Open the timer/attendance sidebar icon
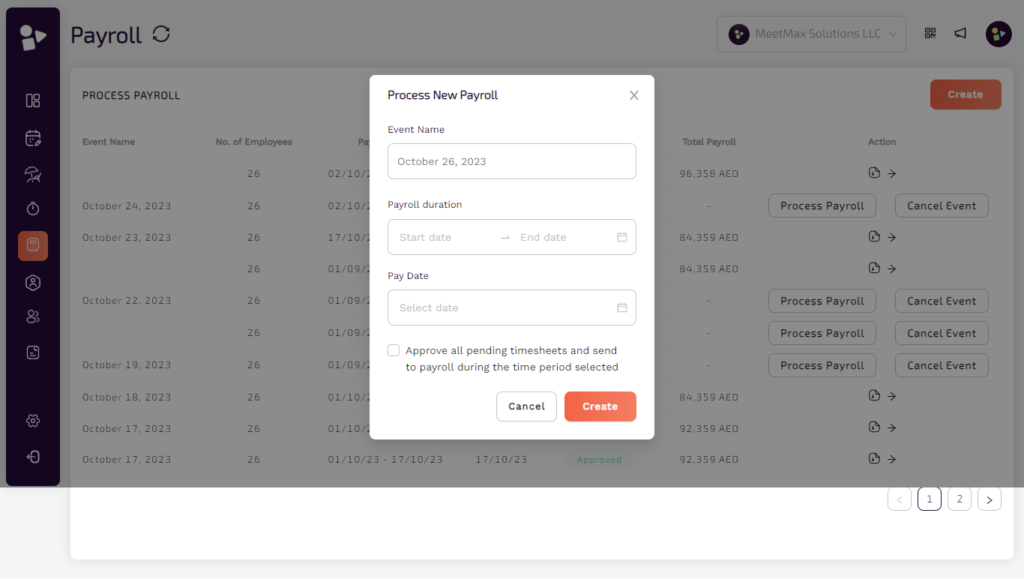Screen dimensions: 1024x579 (x=32, y=209)
